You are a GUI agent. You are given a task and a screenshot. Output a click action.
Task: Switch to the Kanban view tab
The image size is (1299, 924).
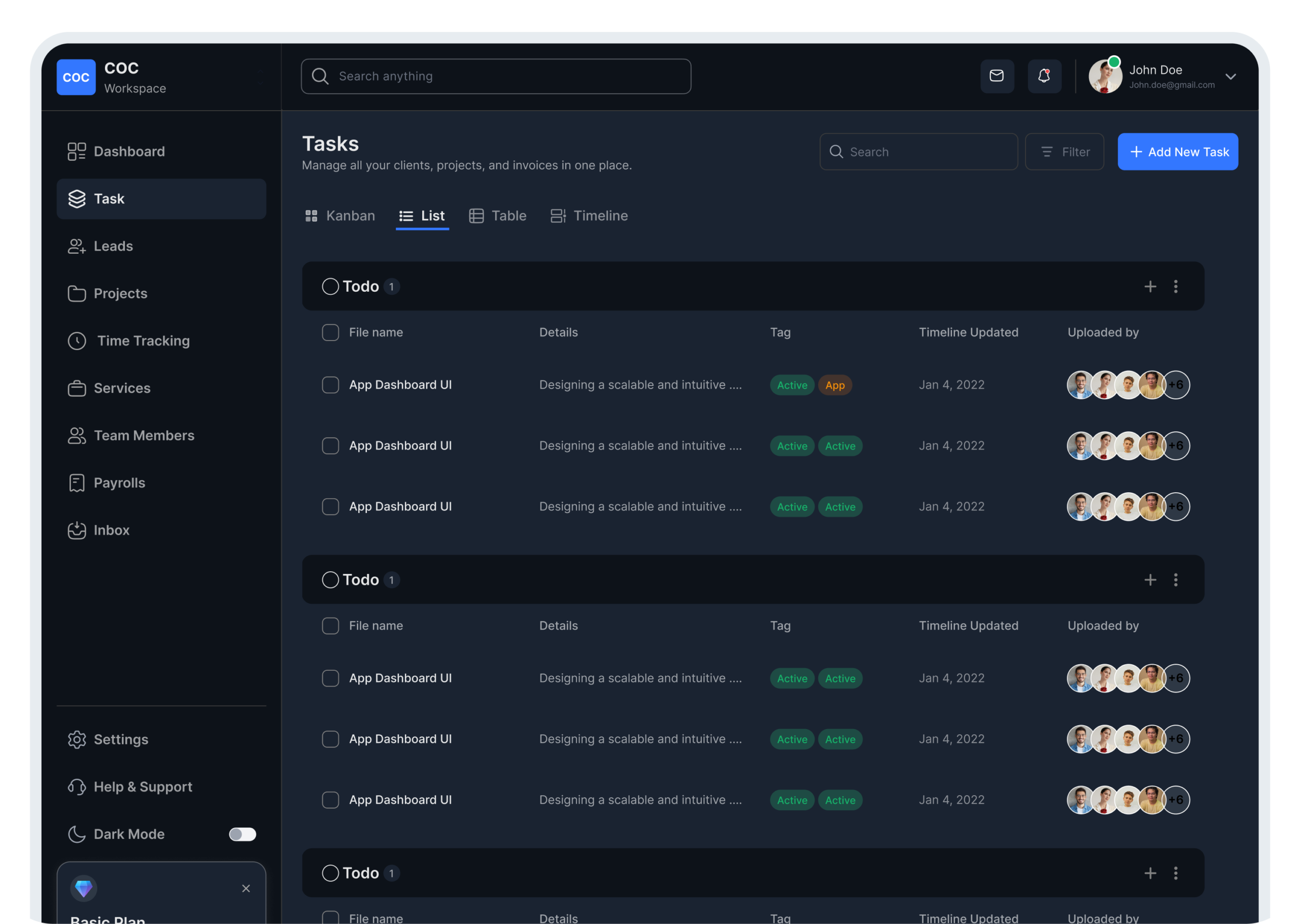(x=340, y=216)
